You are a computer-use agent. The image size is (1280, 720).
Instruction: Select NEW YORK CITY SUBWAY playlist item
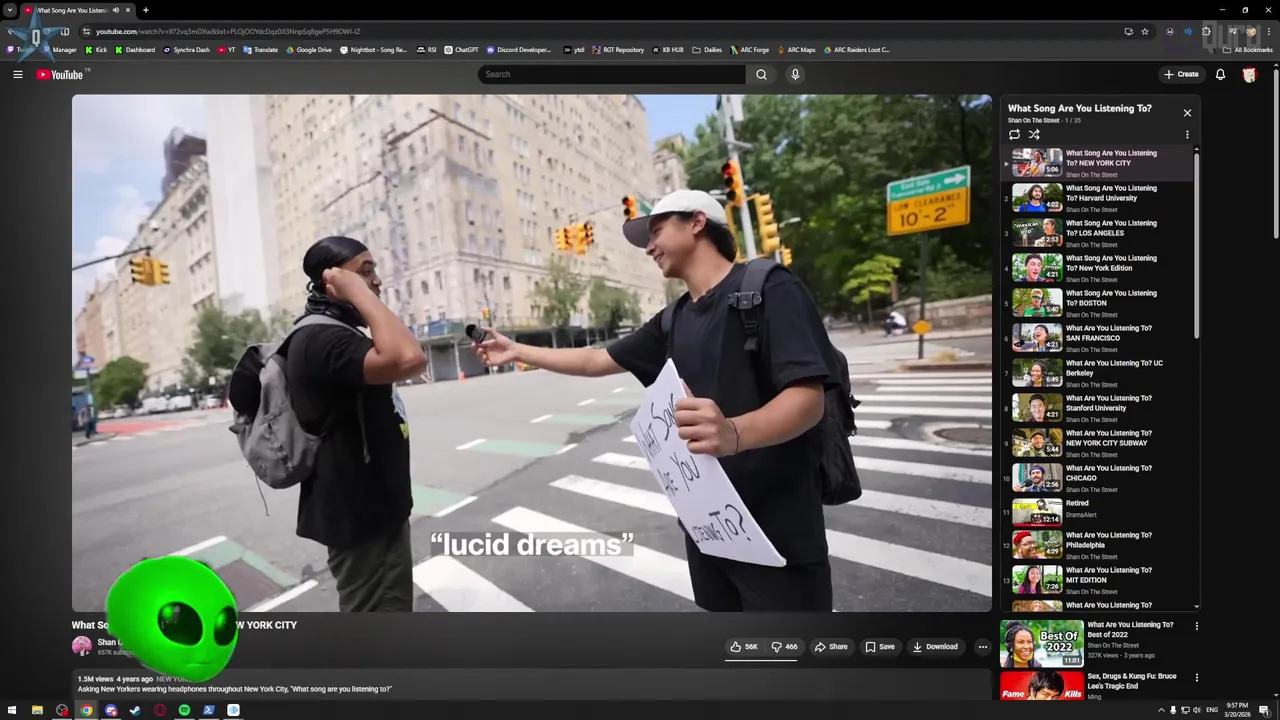[x=1097, y=443]
